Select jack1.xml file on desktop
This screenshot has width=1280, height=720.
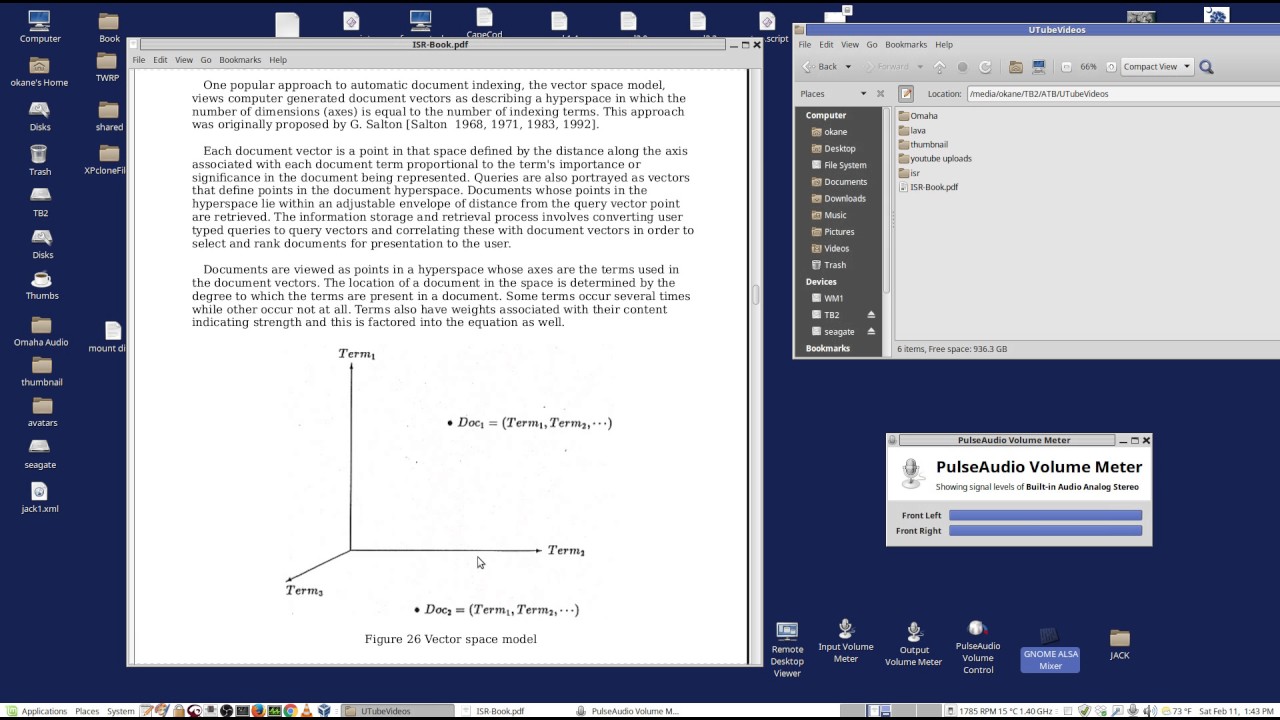point(40,497)
